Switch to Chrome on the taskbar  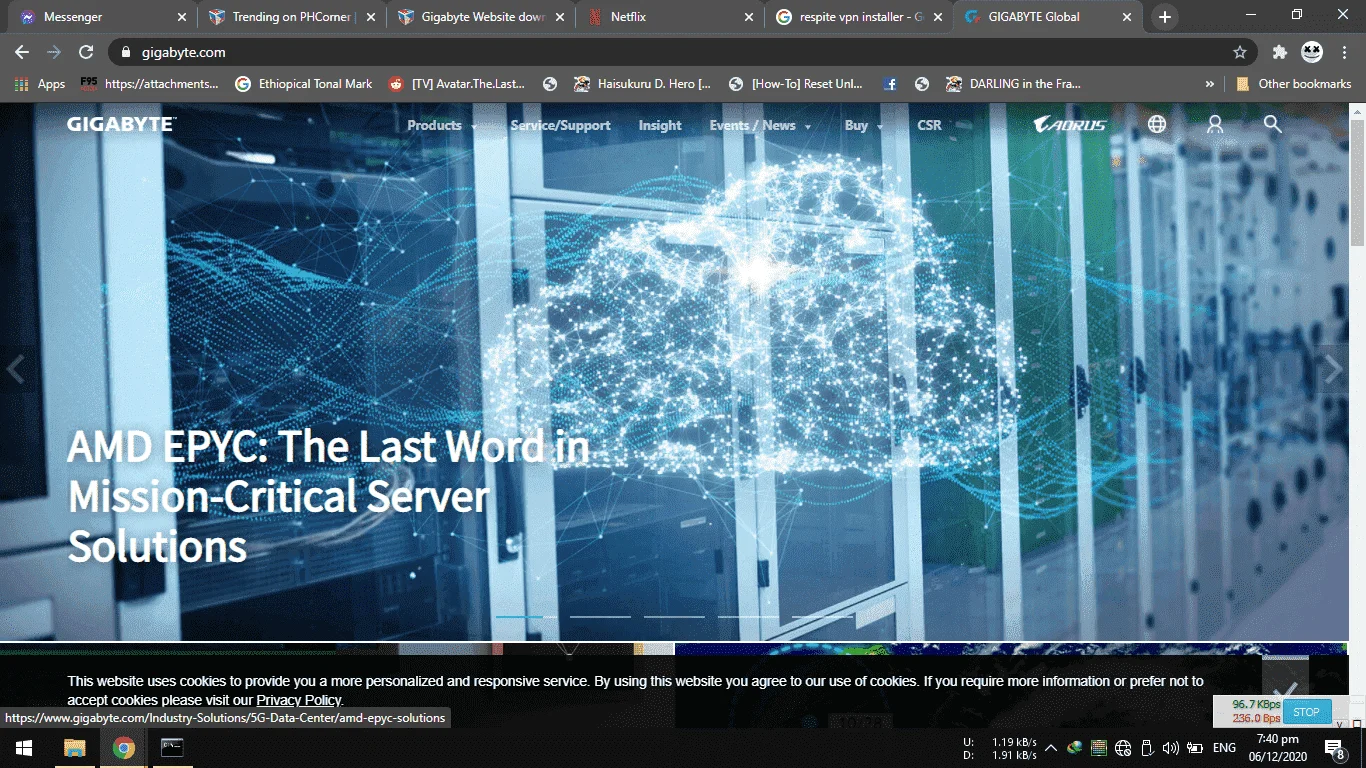pyautogui.click(x=124, y=747)
